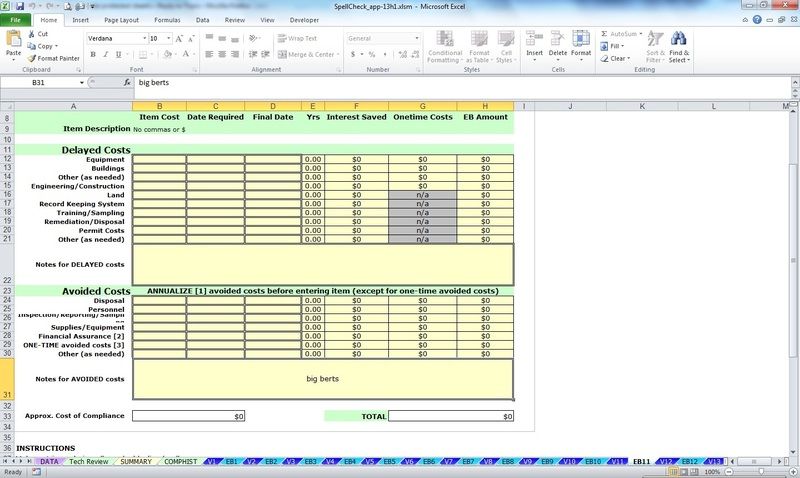Click the Save icon in Quick Access Toolbar
800x478 pixels.
(19, 6)
